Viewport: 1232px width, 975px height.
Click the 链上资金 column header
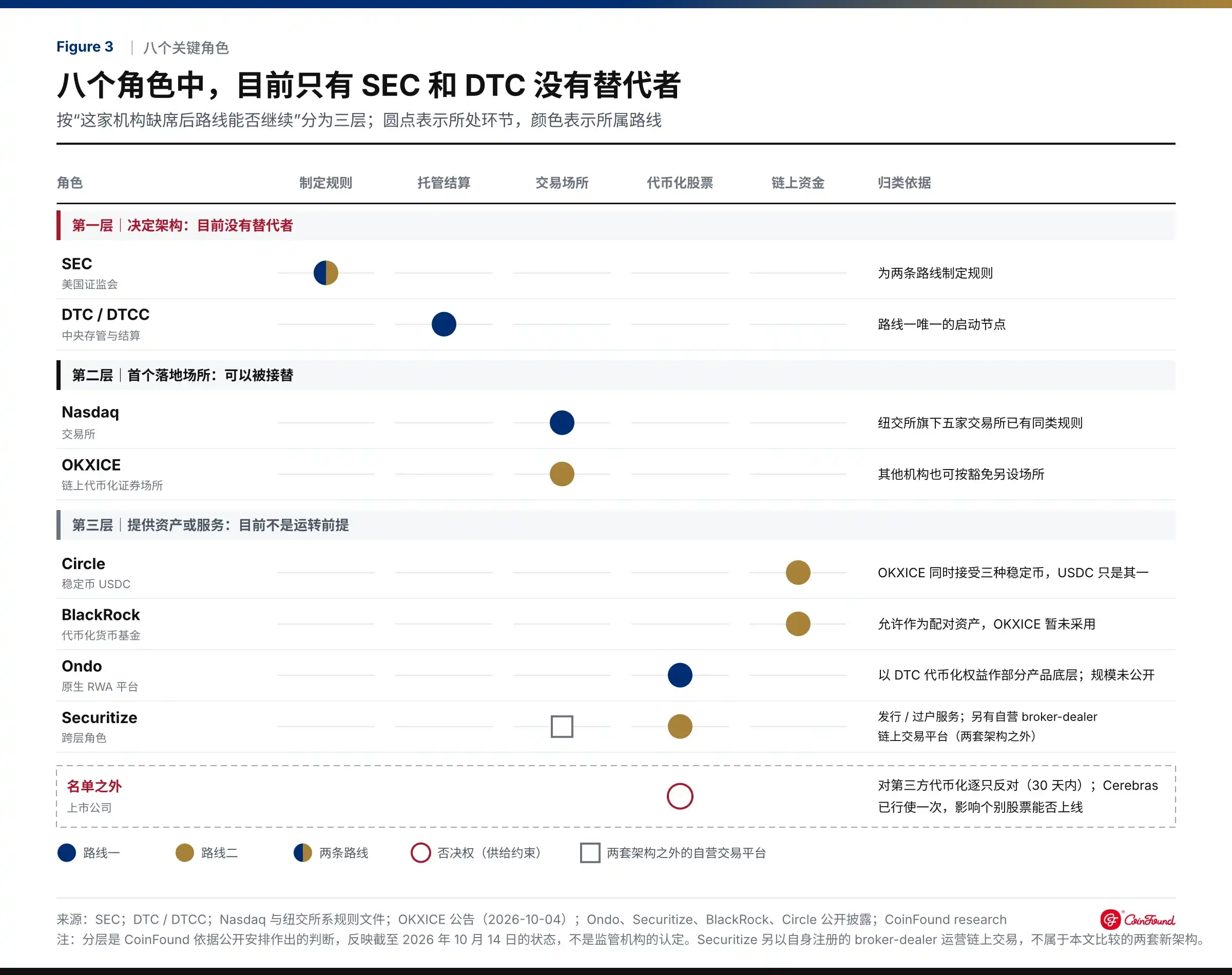(x=798, y=183)
